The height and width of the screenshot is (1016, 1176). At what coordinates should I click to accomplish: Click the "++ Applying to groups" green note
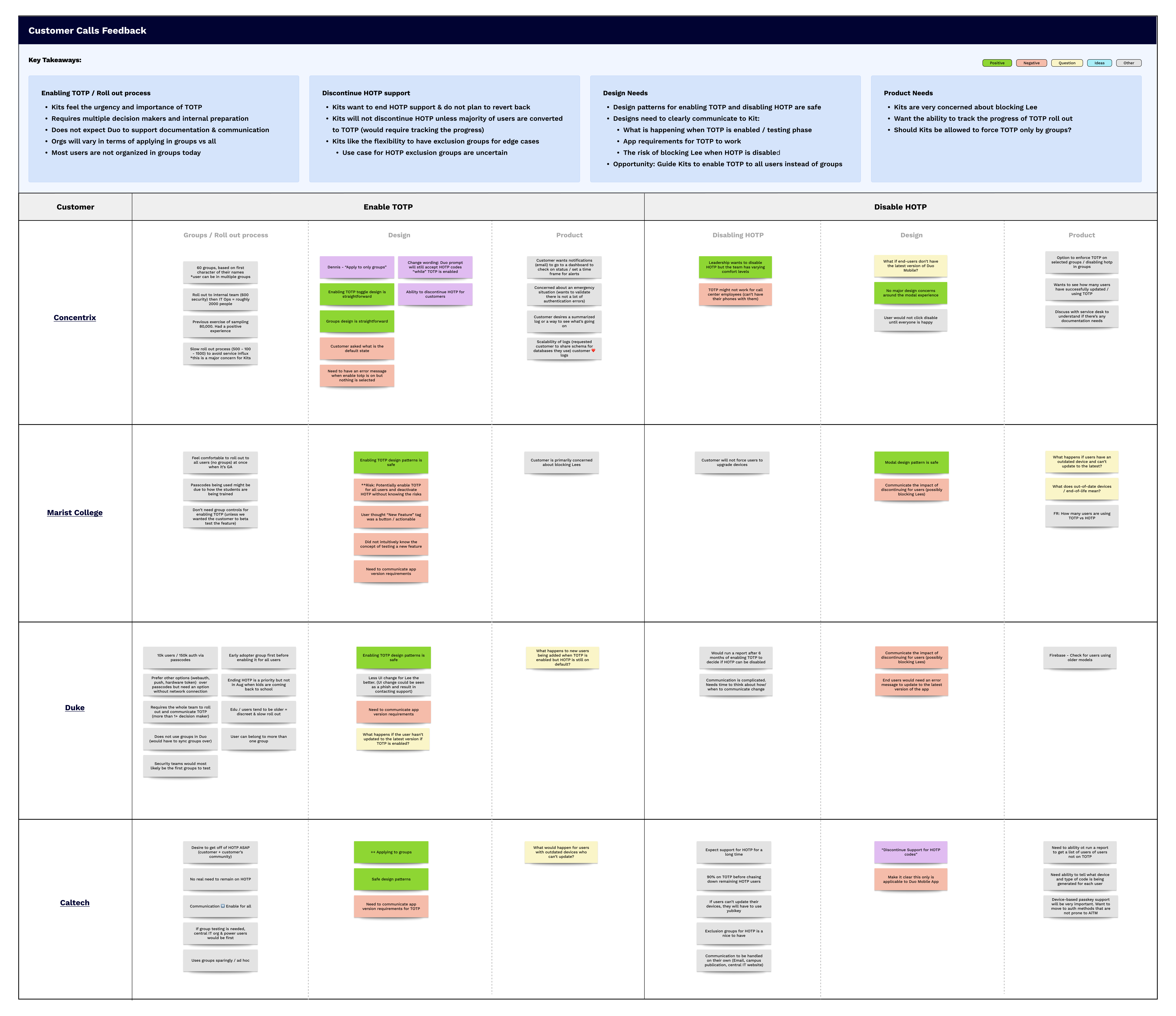391,852
